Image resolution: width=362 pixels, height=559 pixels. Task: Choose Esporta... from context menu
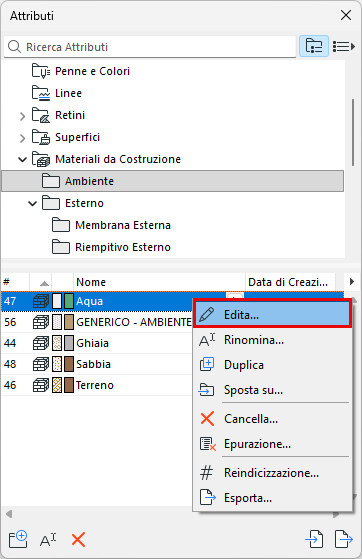273,498
